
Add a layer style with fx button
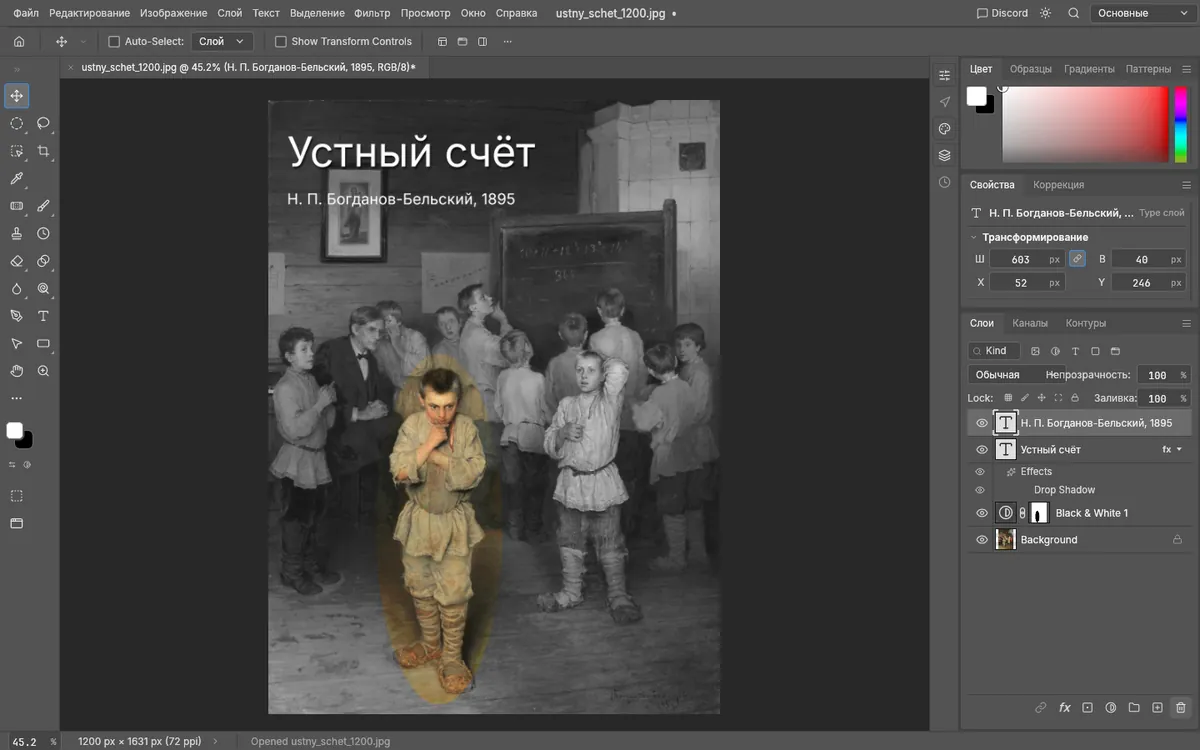(x=1065, y=707)
